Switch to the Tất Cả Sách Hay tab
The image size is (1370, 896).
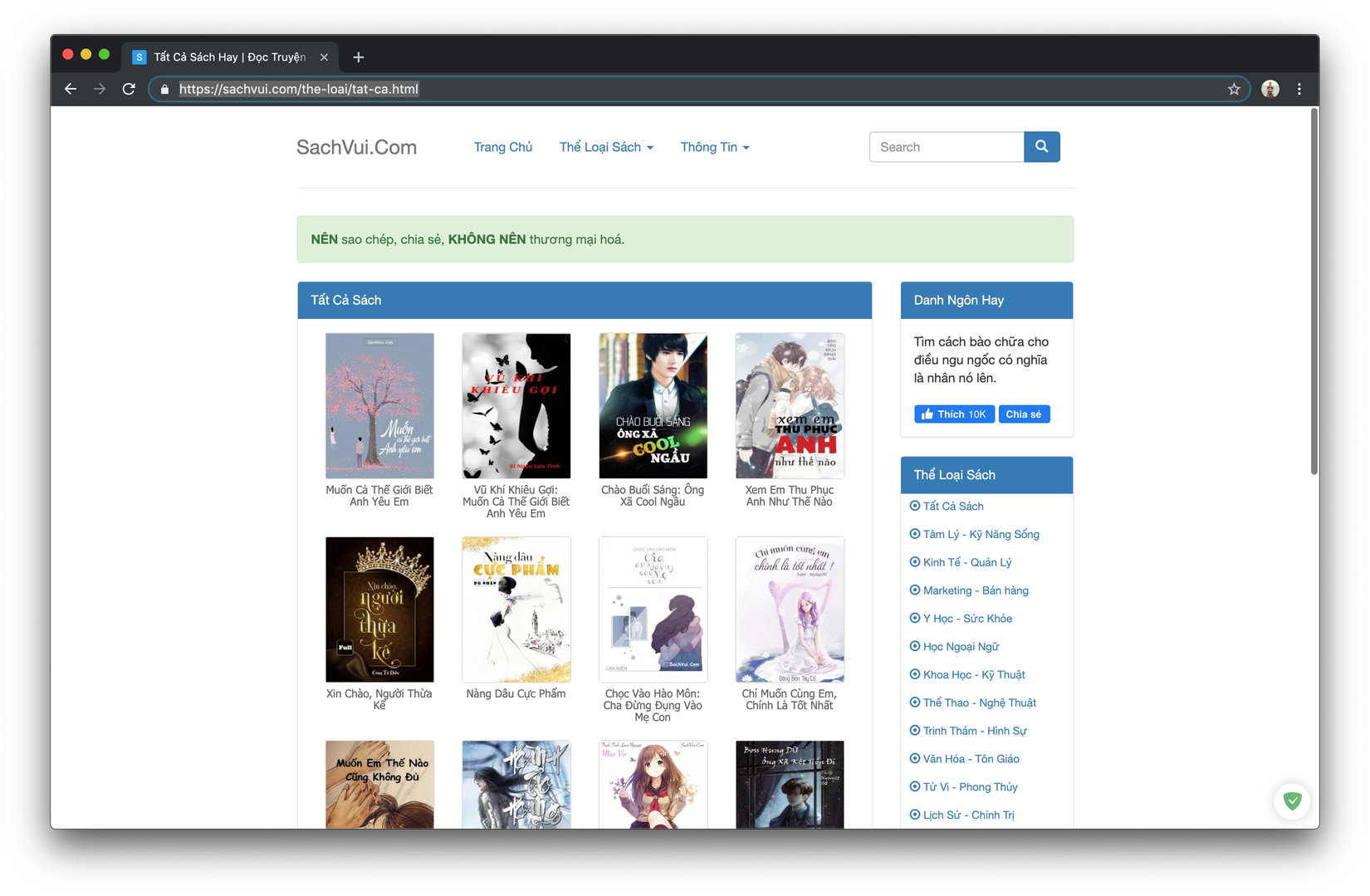[230, 57]
